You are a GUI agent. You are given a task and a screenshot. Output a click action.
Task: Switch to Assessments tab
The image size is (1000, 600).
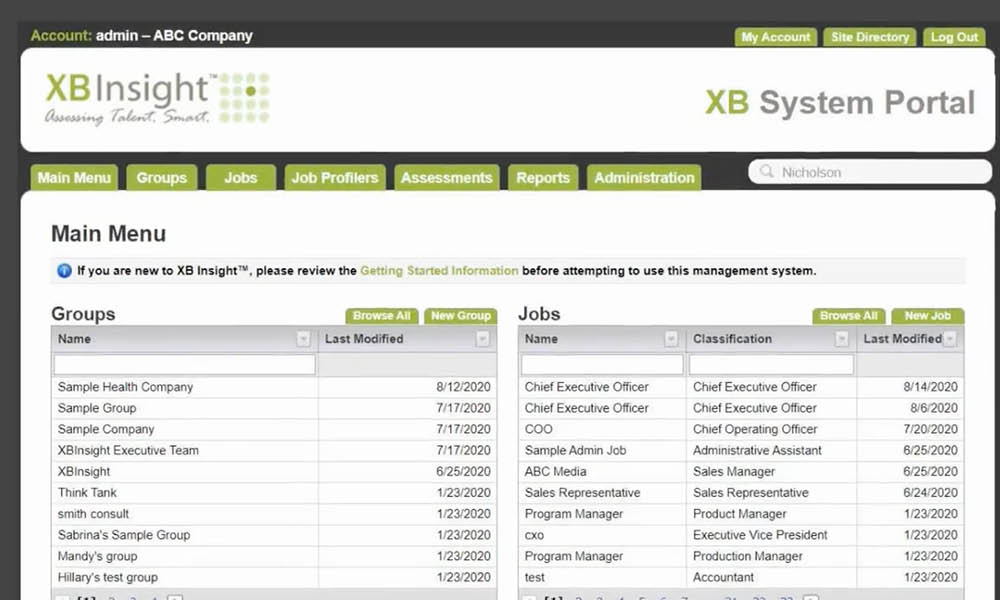(446, 177)
